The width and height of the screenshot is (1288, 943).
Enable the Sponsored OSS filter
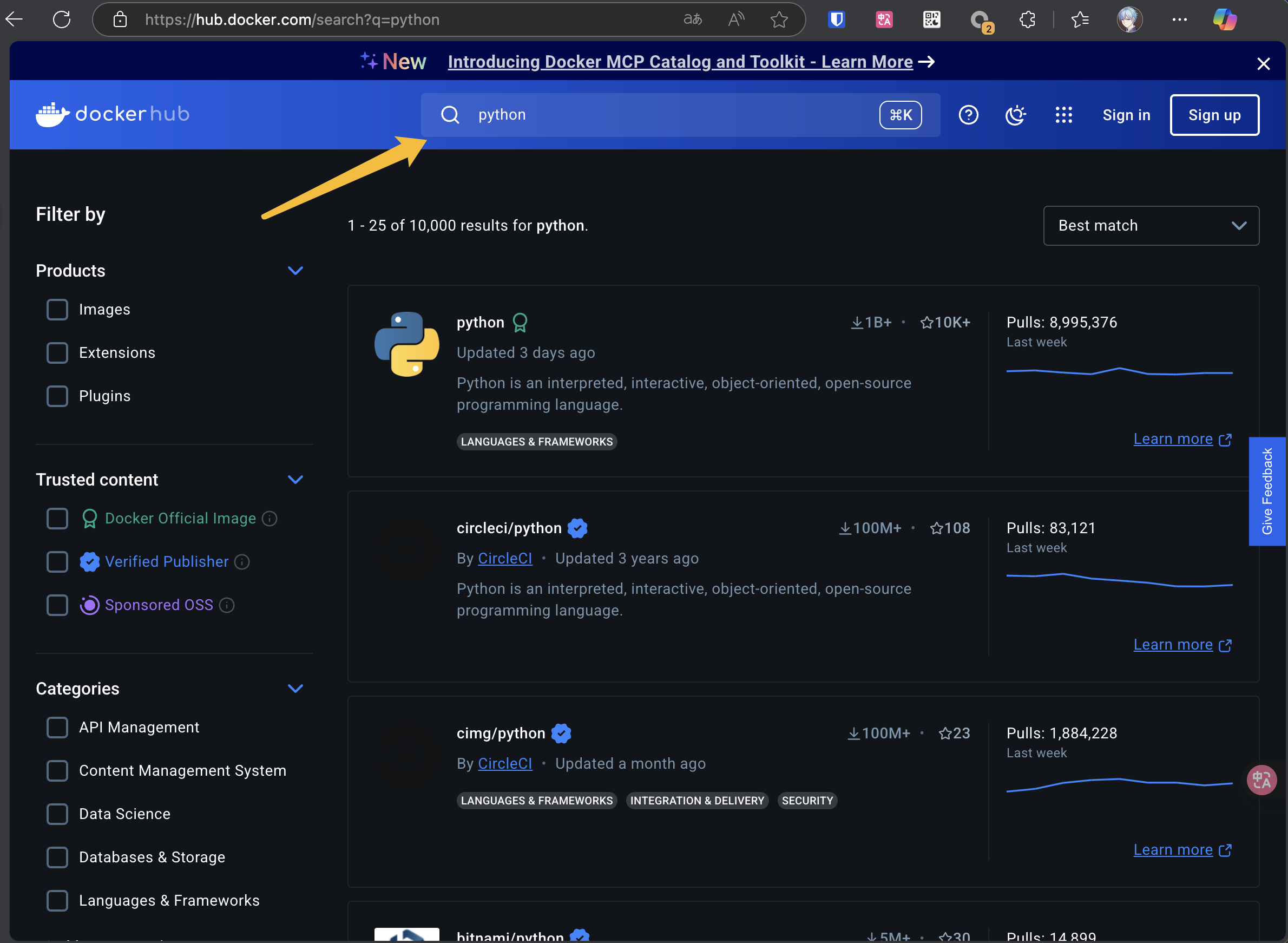pos(57,605)
